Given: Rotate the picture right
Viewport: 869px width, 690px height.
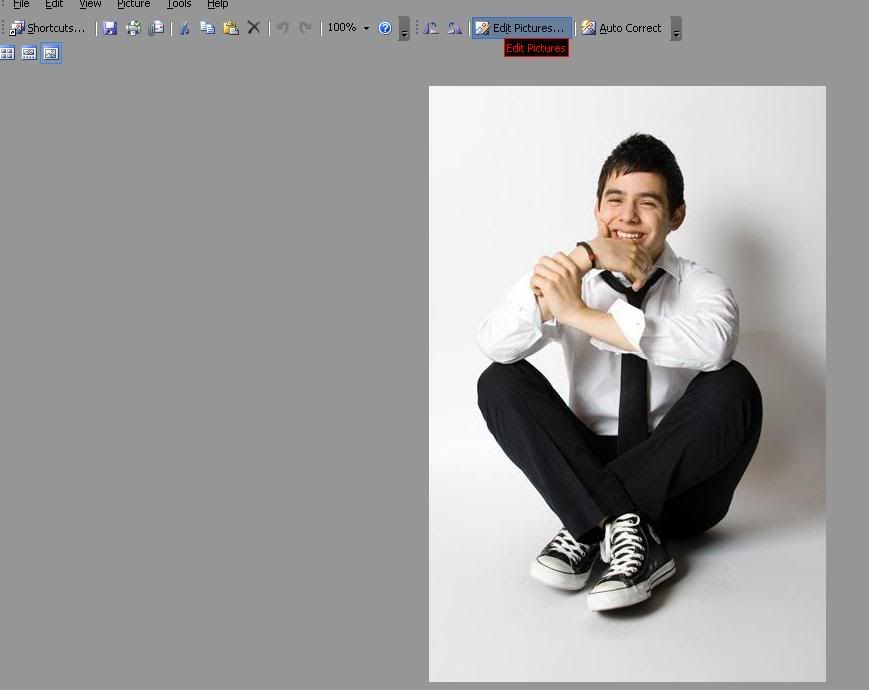Looking at the screenshot, I should click(x=455, y=28).
